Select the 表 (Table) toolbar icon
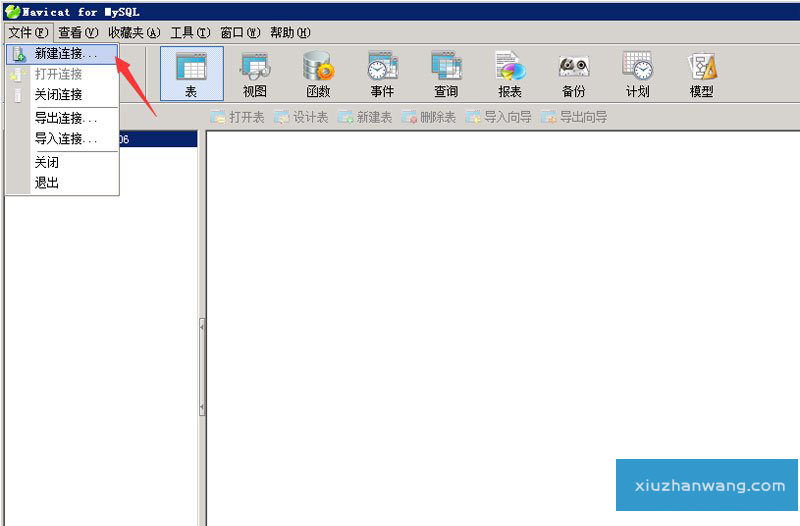 [x=191, y=73]
